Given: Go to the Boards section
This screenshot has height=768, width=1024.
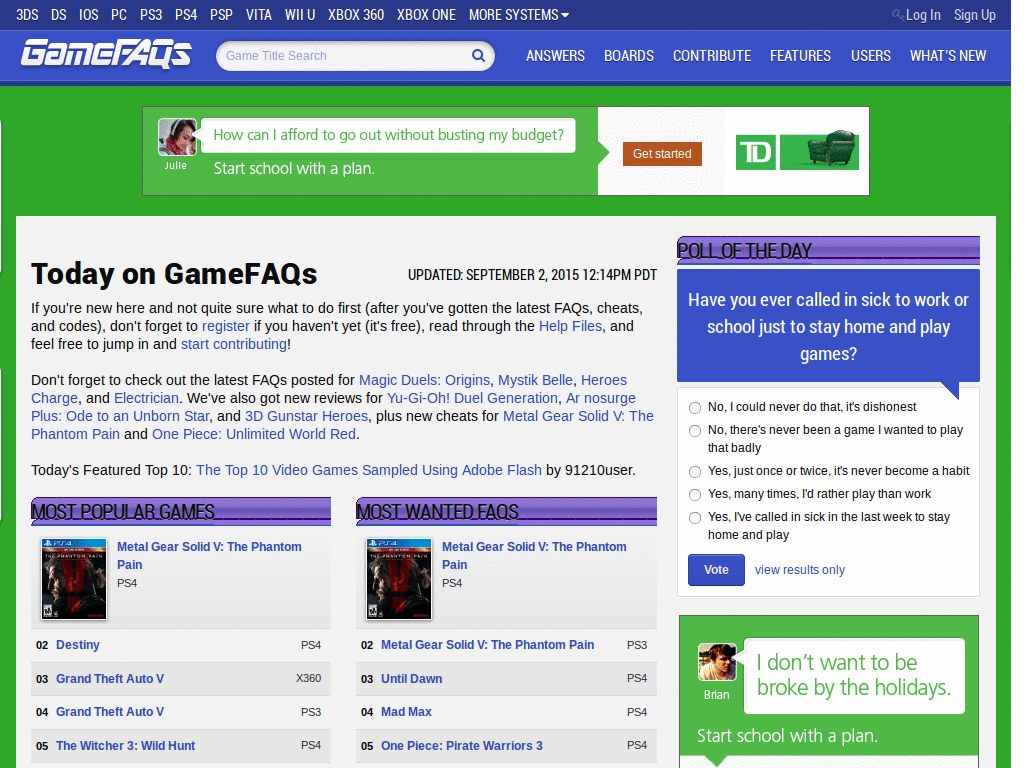Looking at the screenshot, I should [x=629, y=56].
